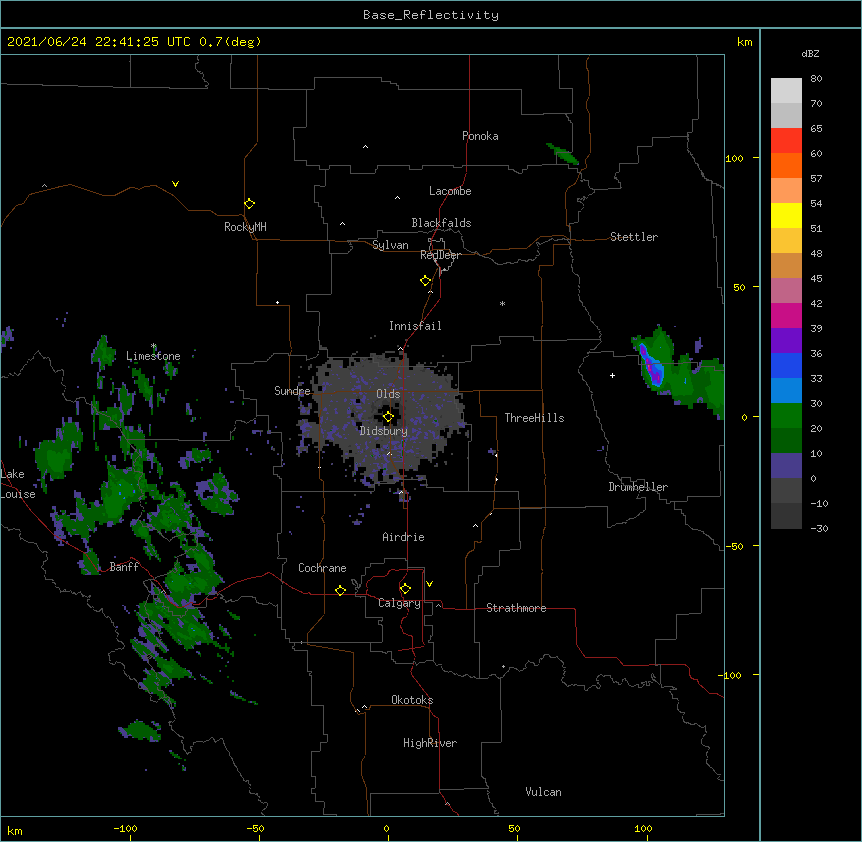Click the Sylvan label
862x842 pixels.
point(390,245)
